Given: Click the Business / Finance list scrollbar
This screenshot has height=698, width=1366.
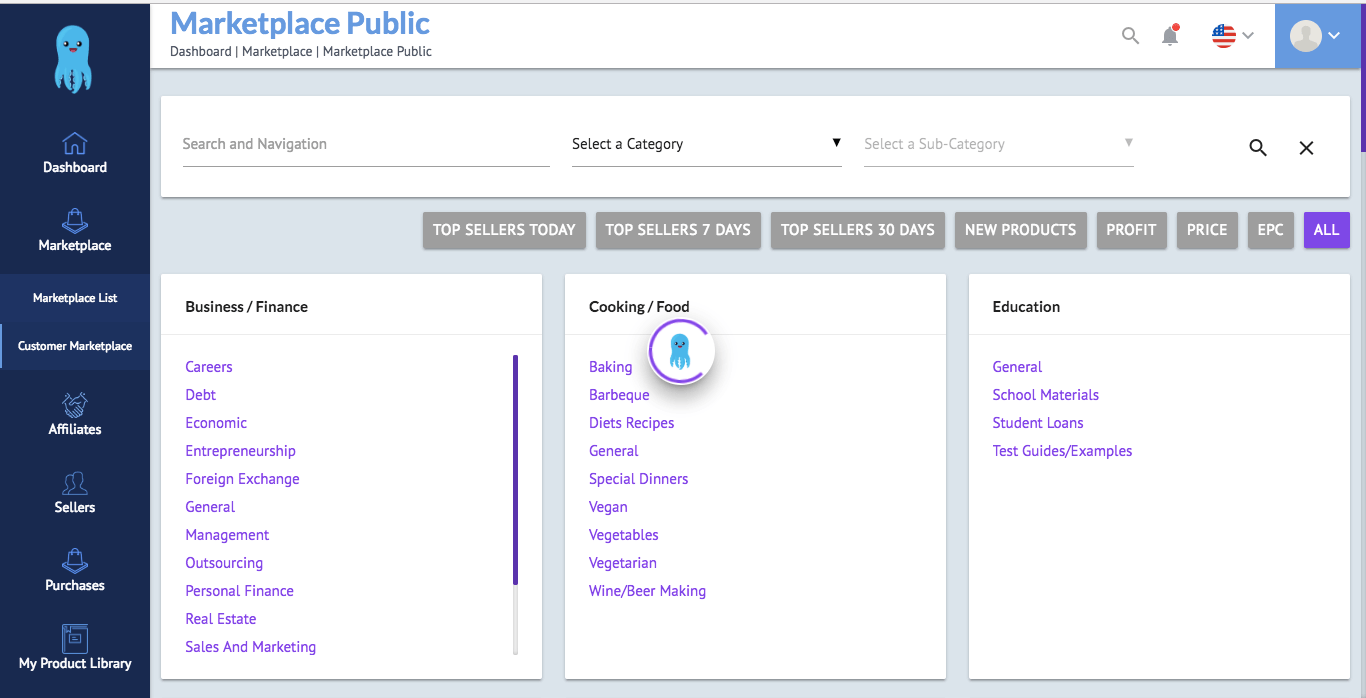Looking at the screenshot, I should (516, 470).
